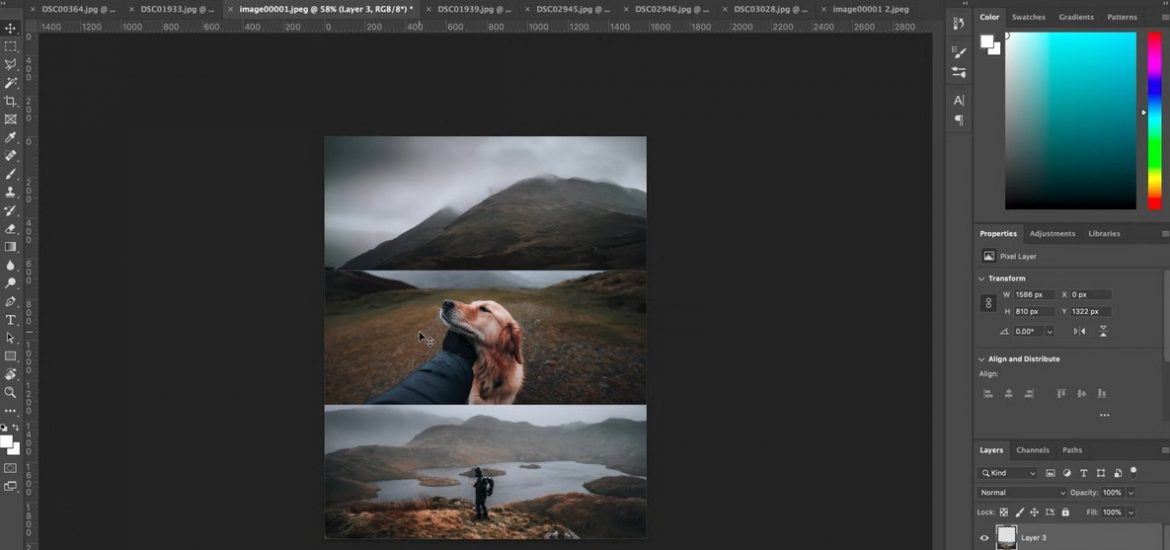Open the DSC01939.jpg document tab

[x=469, y=9]
